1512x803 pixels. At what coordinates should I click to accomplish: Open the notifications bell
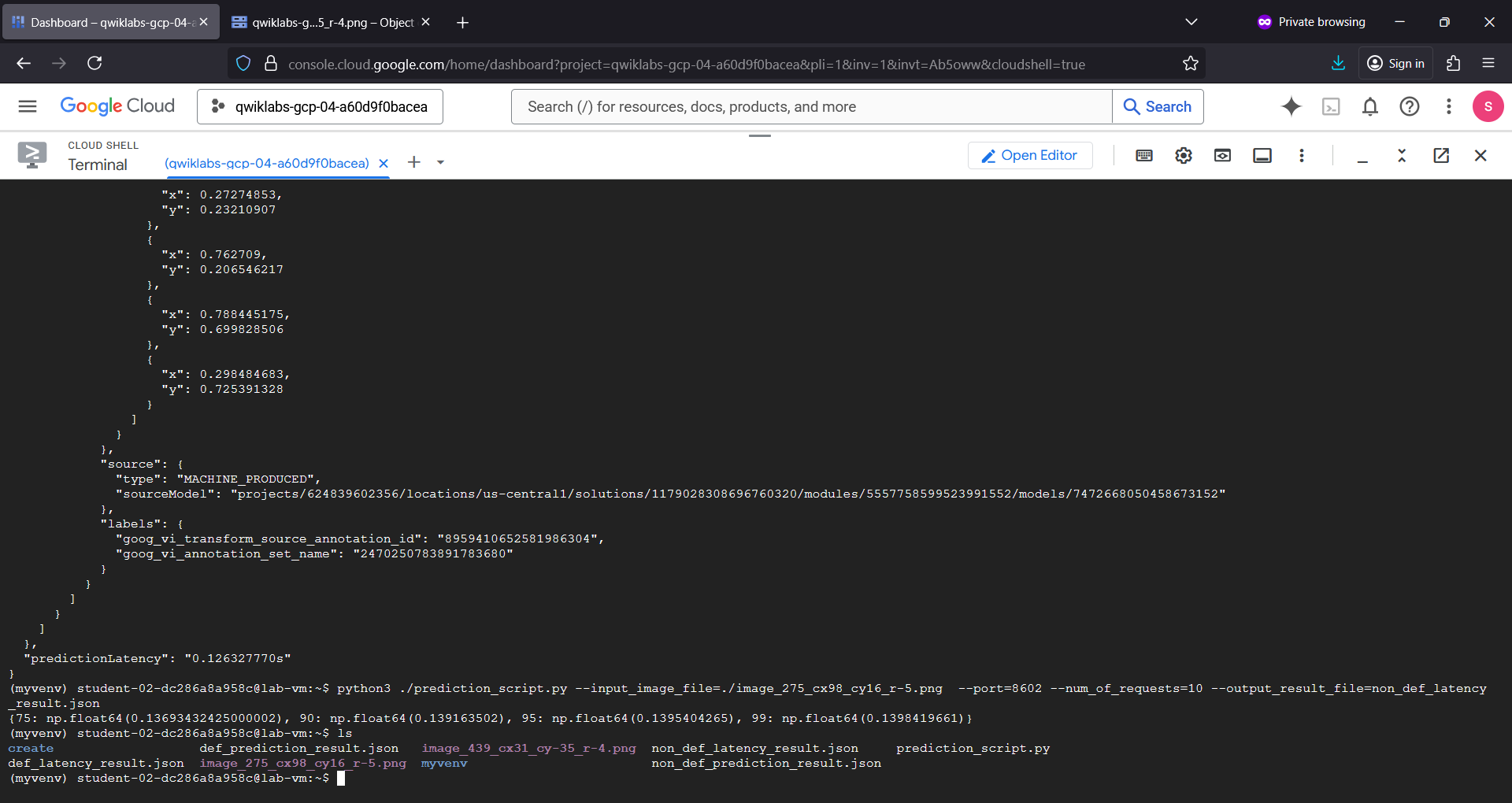(x=1370, y=106)
